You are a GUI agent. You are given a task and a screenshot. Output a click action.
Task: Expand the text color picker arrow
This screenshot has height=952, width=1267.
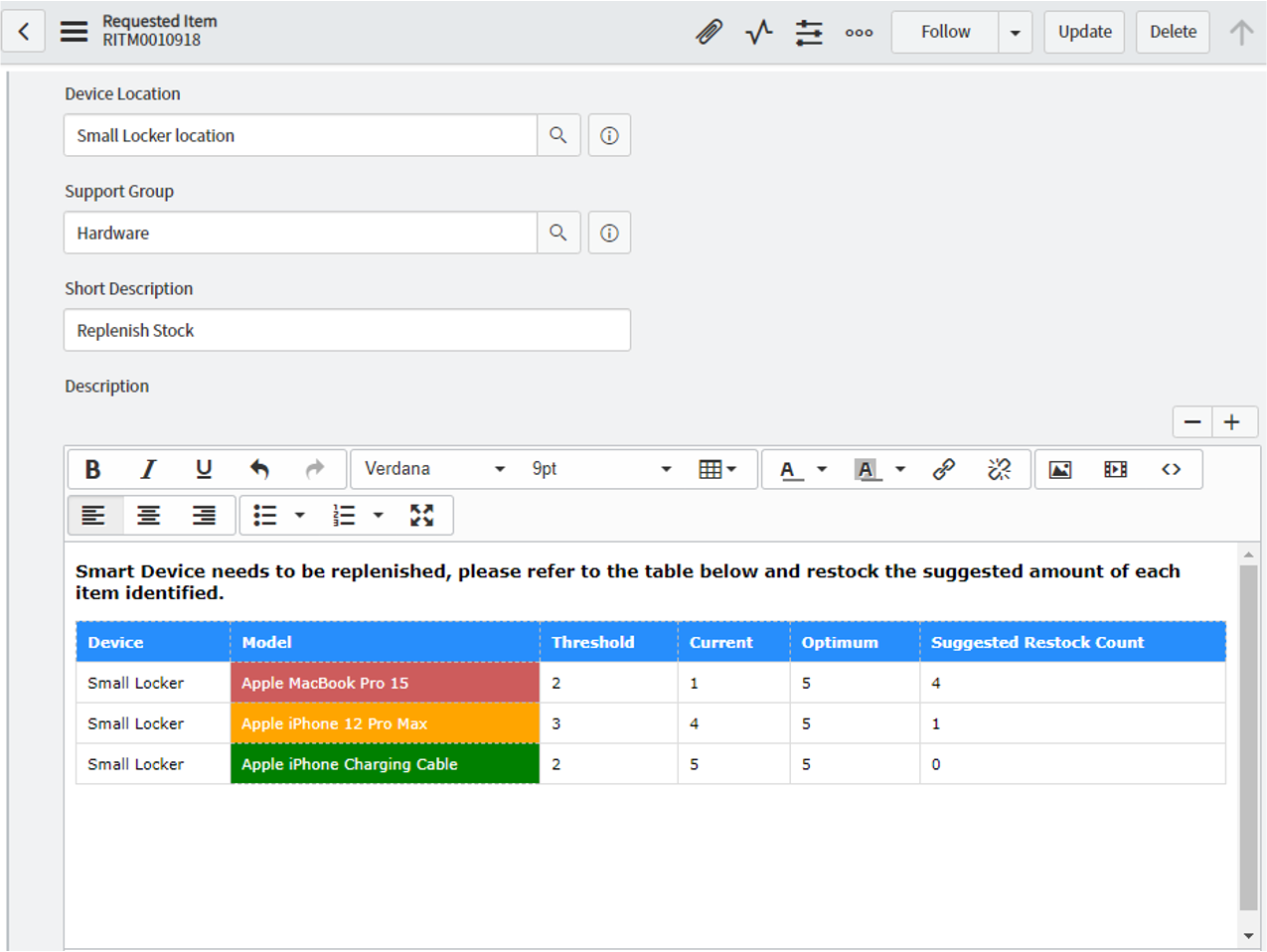coord(822,469)
